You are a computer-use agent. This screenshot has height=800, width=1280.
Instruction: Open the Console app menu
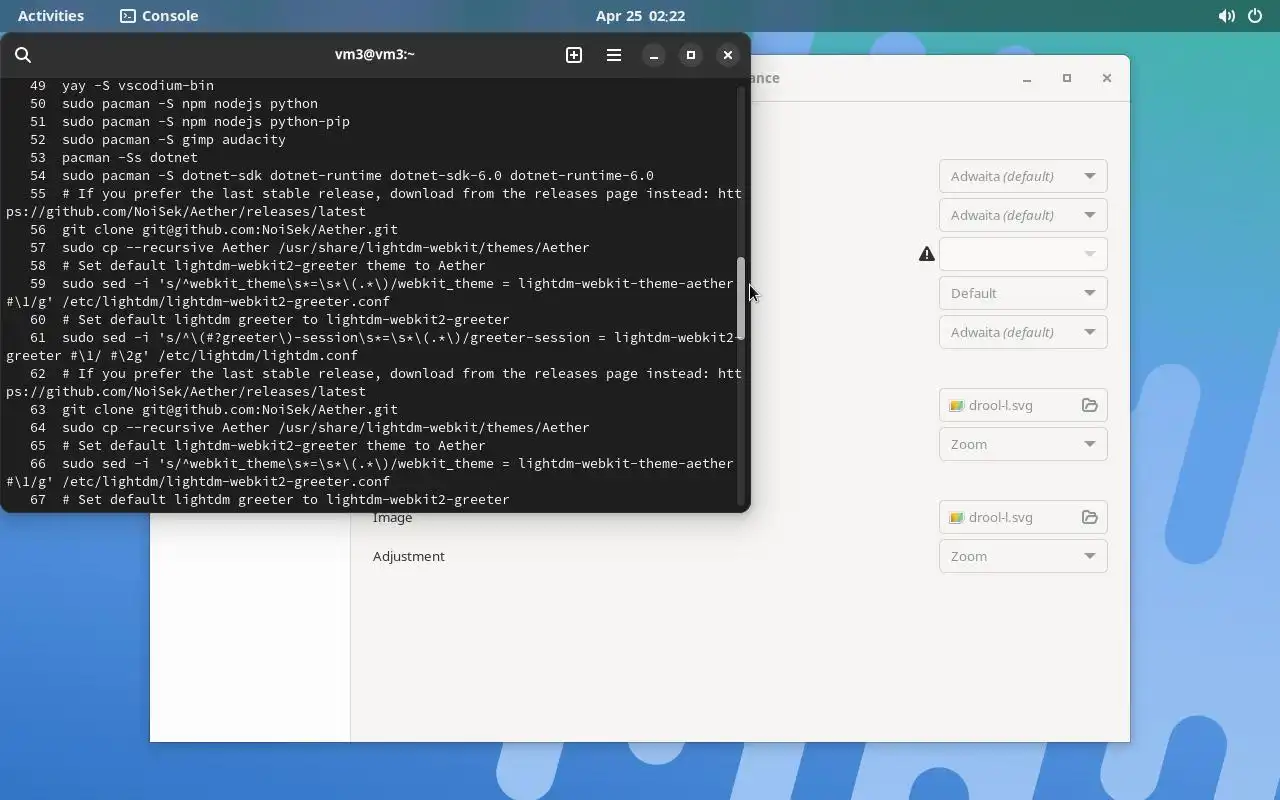tap(159, 16)
